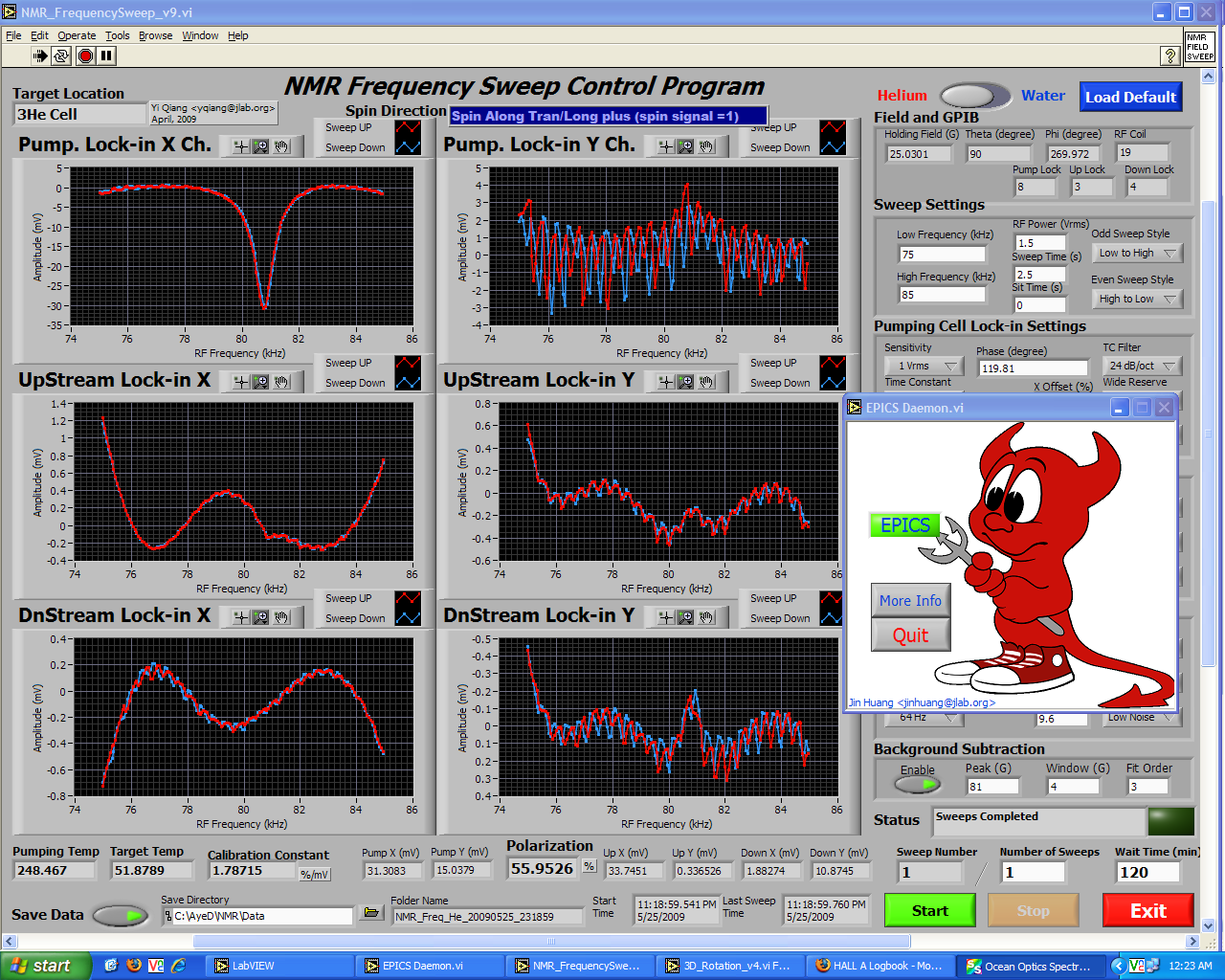Viewport: 1225px width, 980px height.
Task: Switch to 3D_Rotation_v4.vi in the taskbar
Action: pos(729,966)
